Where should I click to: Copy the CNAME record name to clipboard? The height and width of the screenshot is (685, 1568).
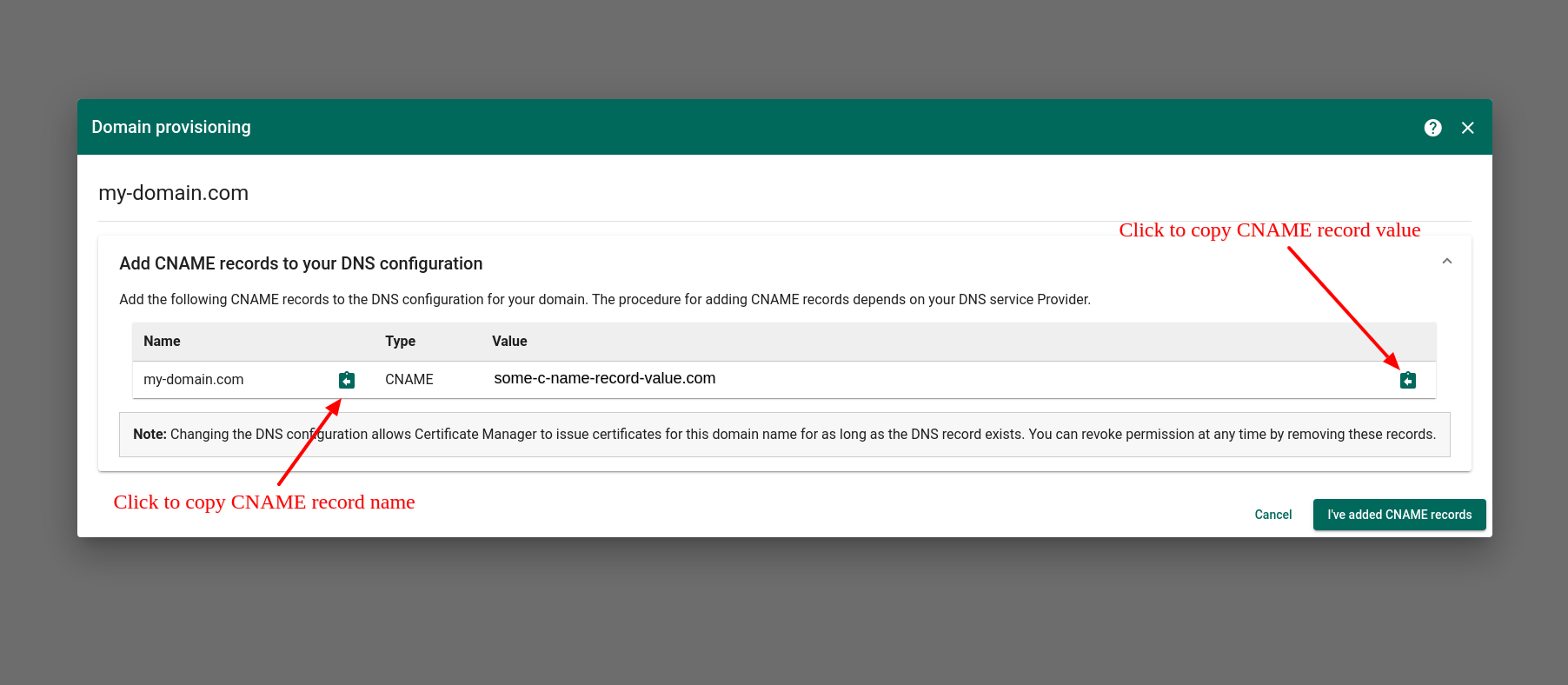click(347, 380)
